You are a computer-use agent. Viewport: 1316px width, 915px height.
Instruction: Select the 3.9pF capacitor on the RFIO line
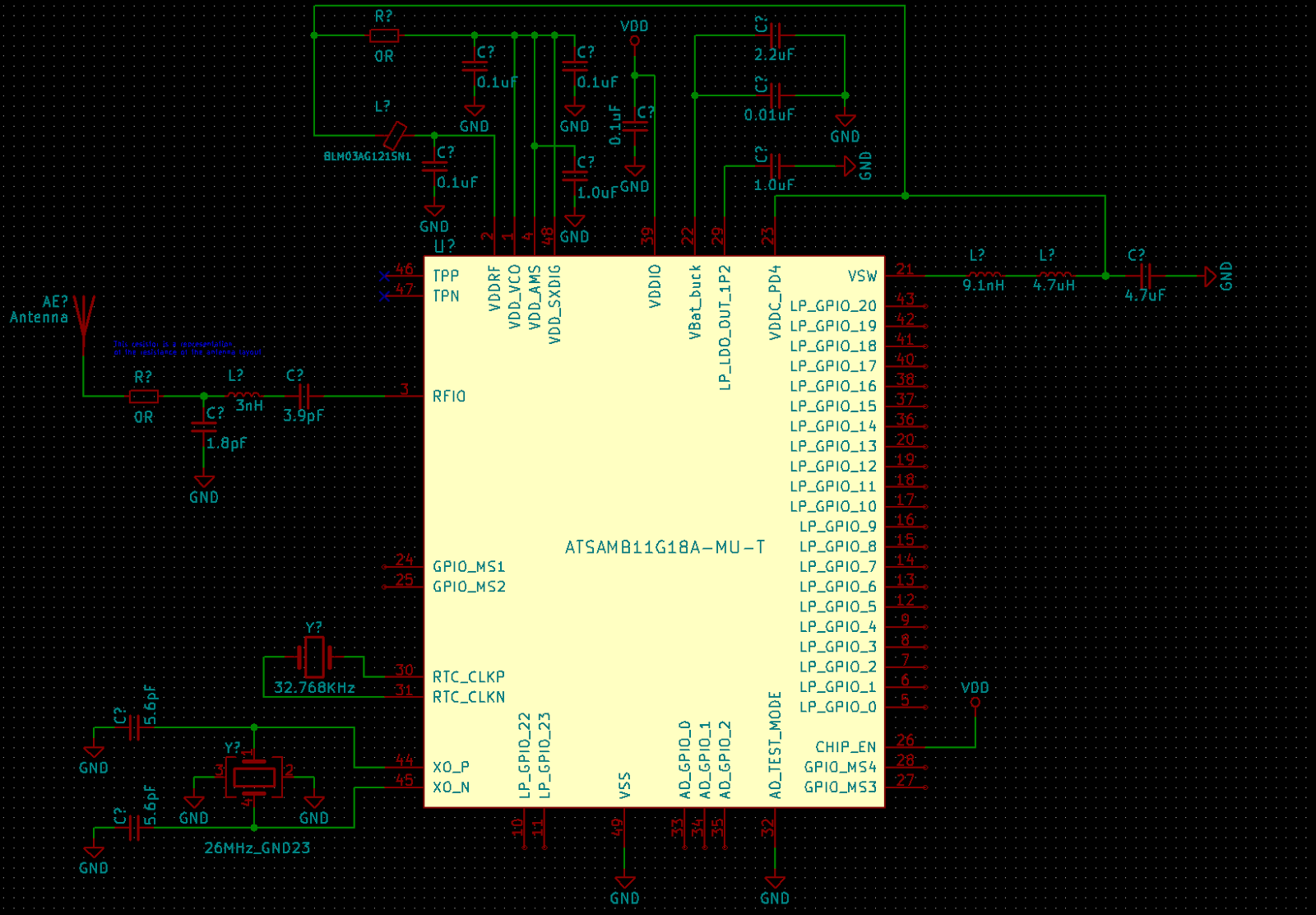(x=304, y=396)
